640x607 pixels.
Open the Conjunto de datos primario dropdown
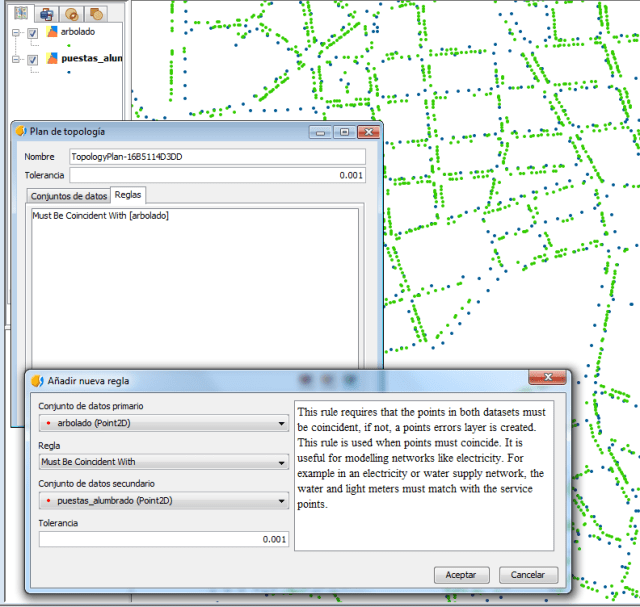(281, 424)
